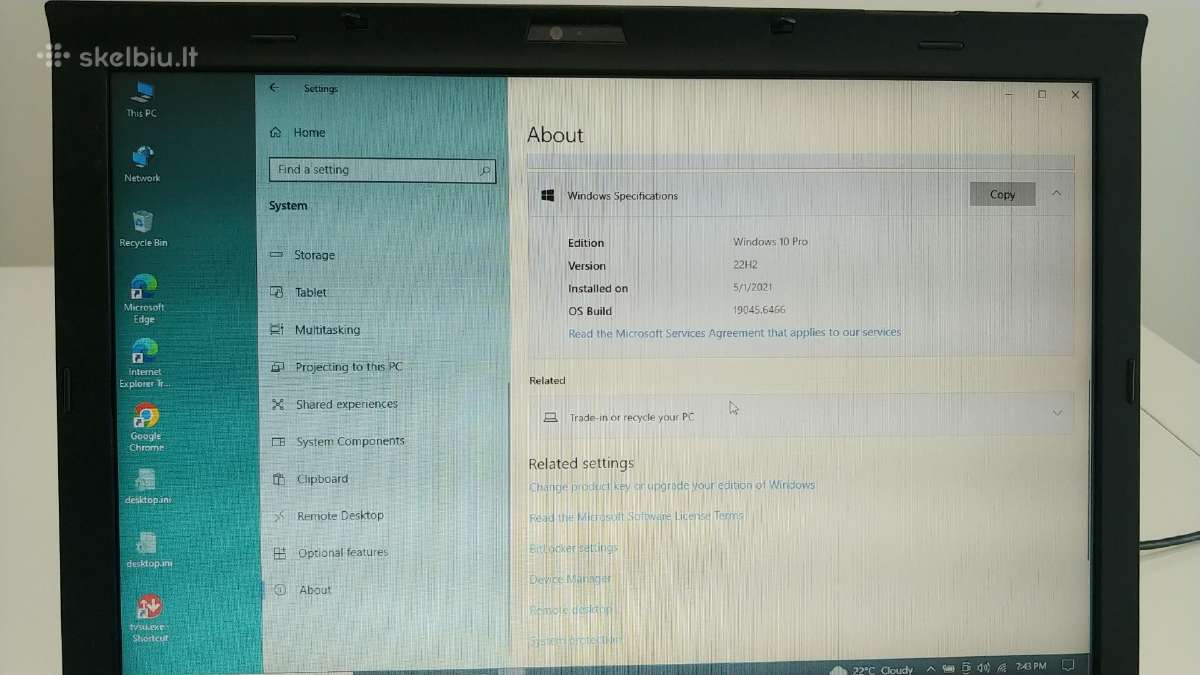Focus the Find a setting search box
Viewport: 1200px width, 675px height.
382,170
